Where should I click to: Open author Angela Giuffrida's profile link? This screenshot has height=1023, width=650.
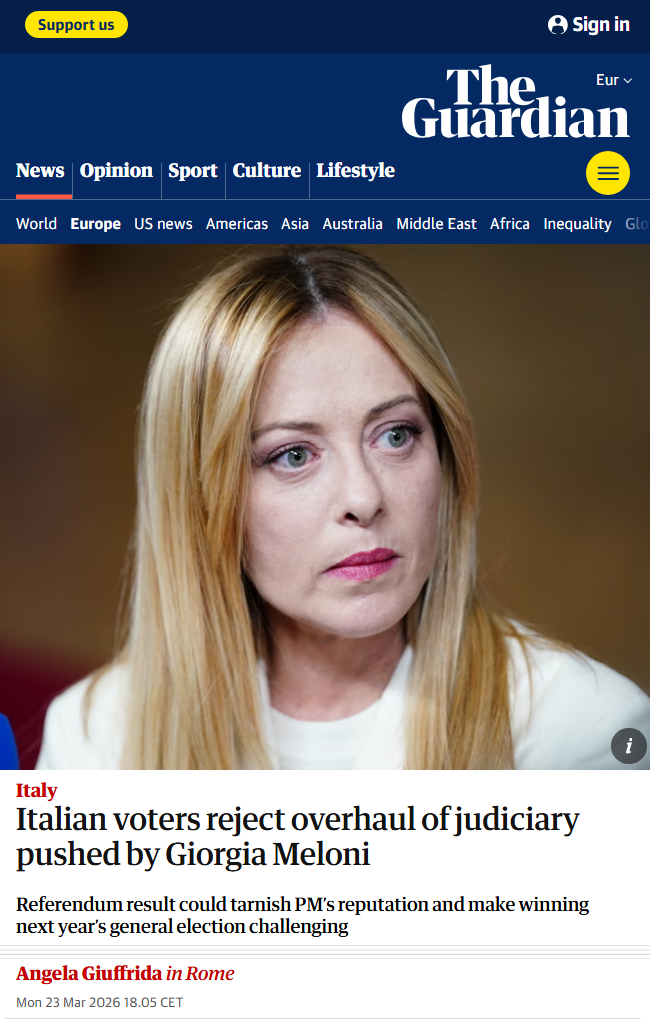pyautogui.click(x=89, y=973)
